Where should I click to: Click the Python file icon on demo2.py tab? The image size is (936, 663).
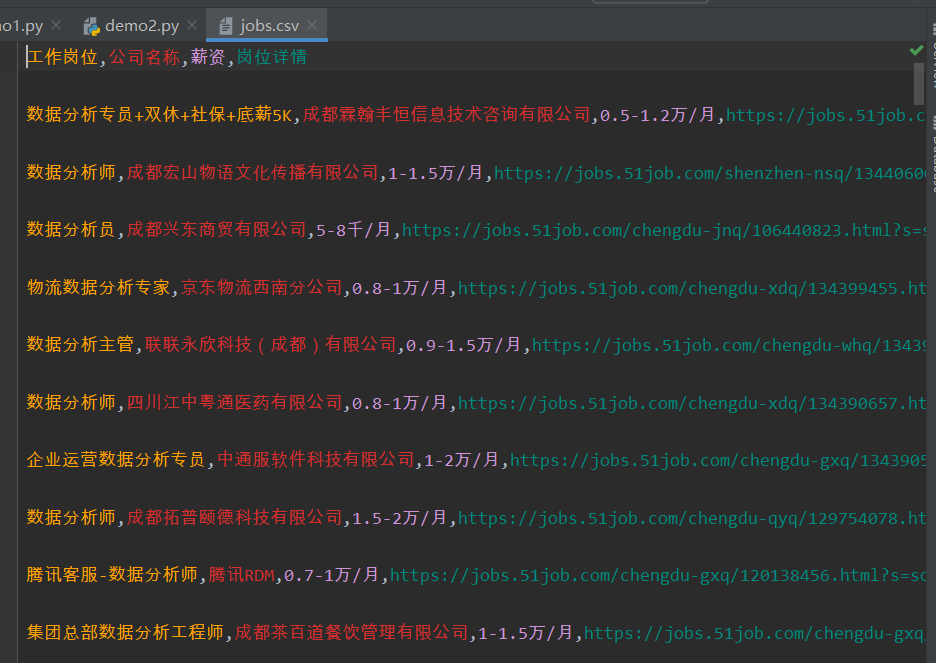tap(91, 26)
